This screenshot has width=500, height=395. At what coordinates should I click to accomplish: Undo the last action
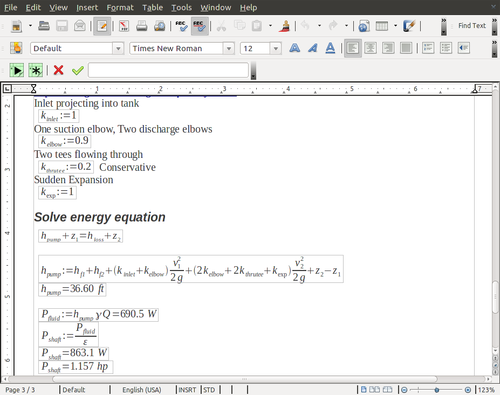click(x=305, y=26)
